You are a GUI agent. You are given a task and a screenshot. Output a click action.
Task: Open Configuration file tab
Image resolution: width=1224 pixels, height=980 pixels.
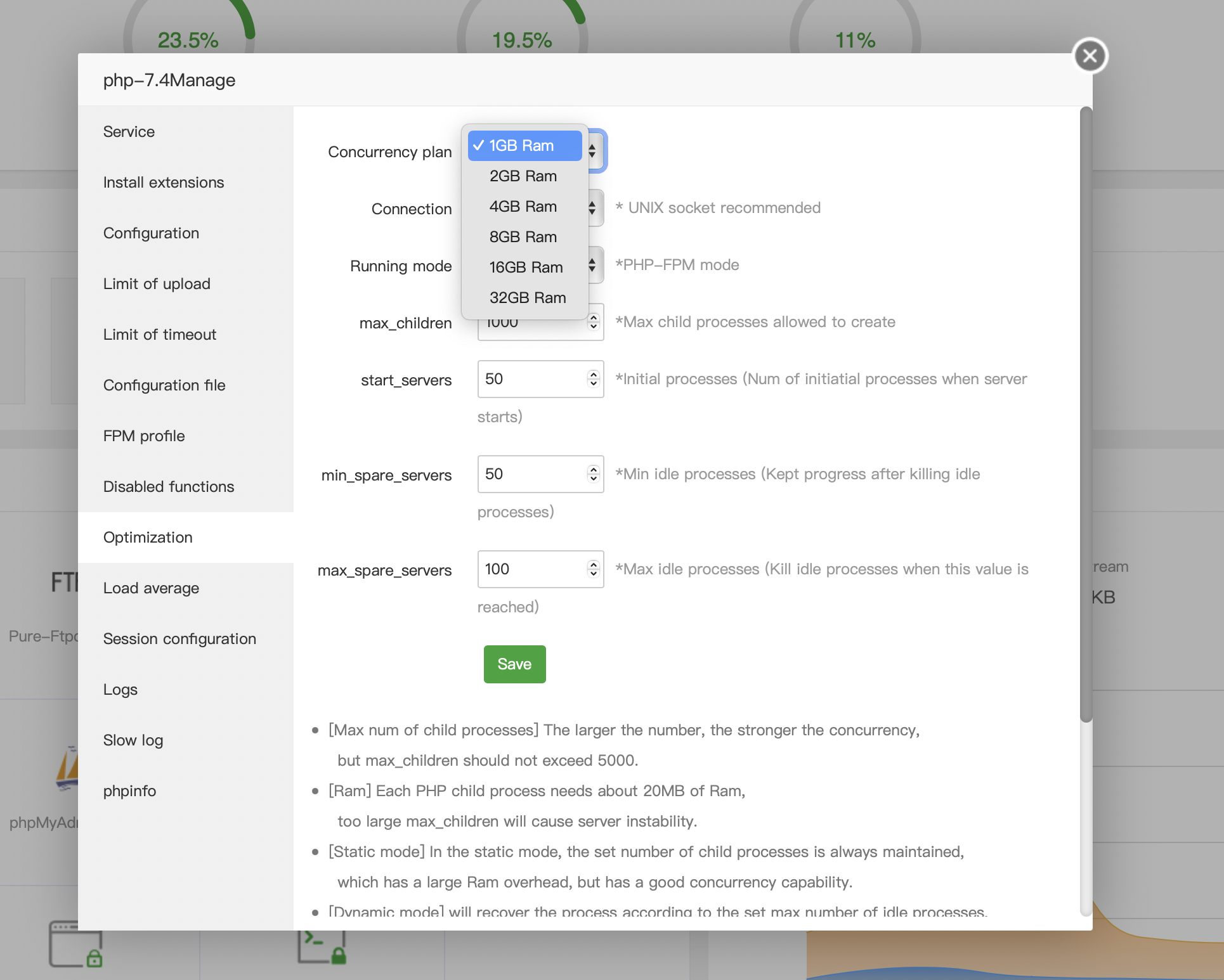(186, 385)
